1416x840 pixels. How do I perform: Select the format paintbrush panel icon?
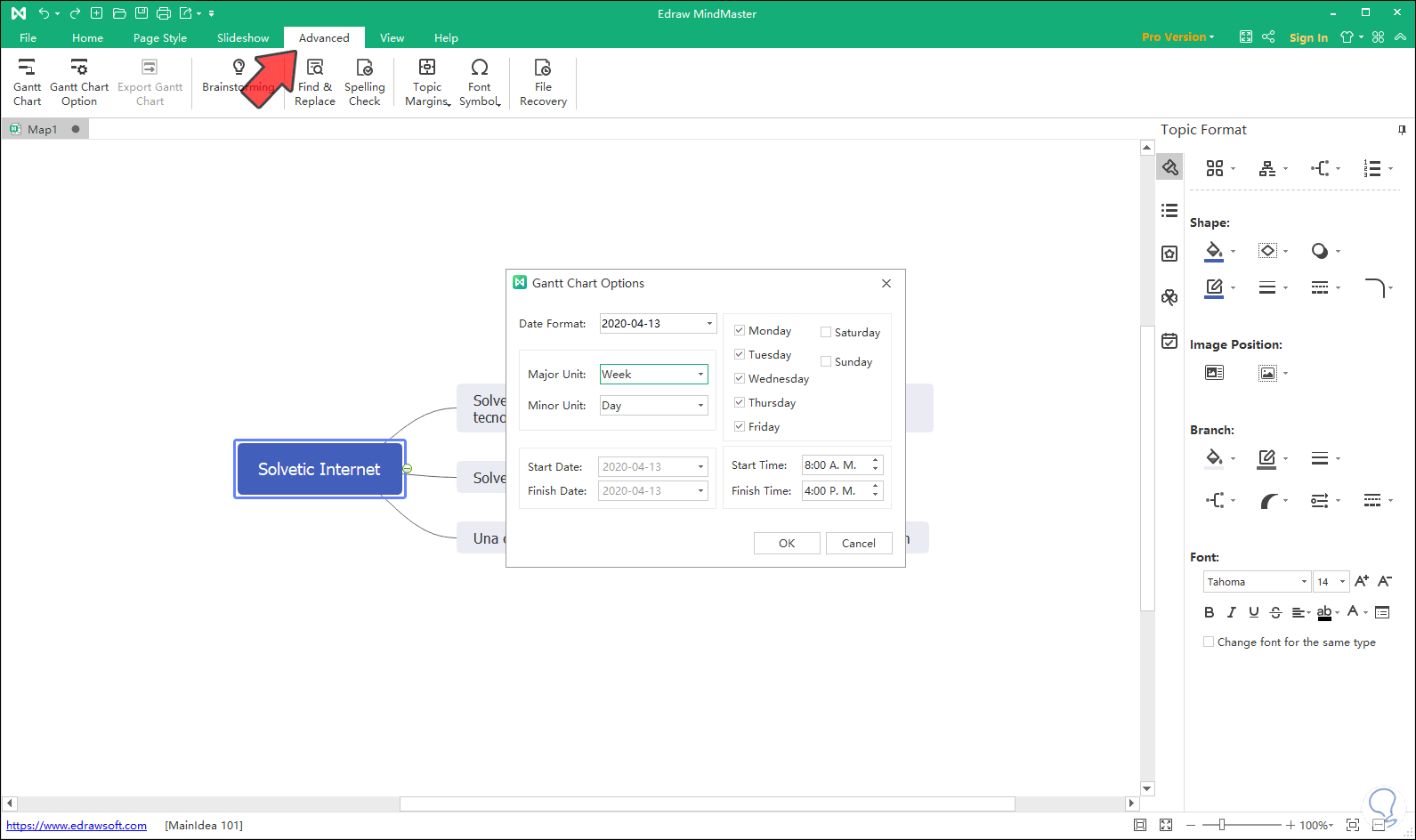pos(1169,167)
